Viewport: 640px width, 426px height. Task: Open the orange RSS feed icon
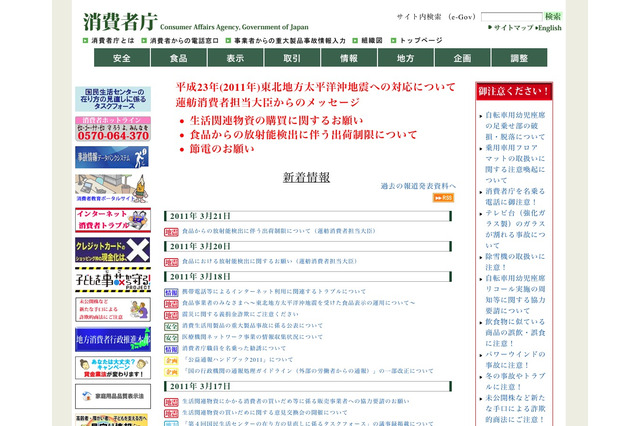(443, 197)
